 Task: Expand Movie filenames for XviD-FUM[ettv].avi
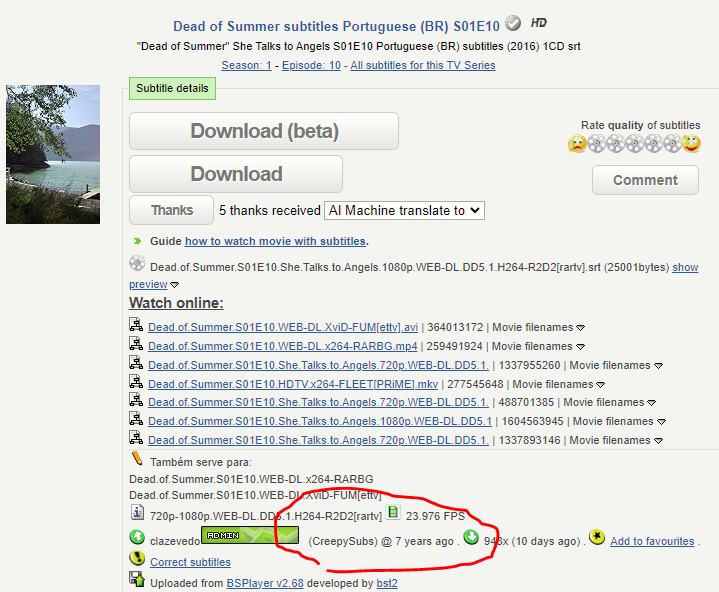[581, 328]
